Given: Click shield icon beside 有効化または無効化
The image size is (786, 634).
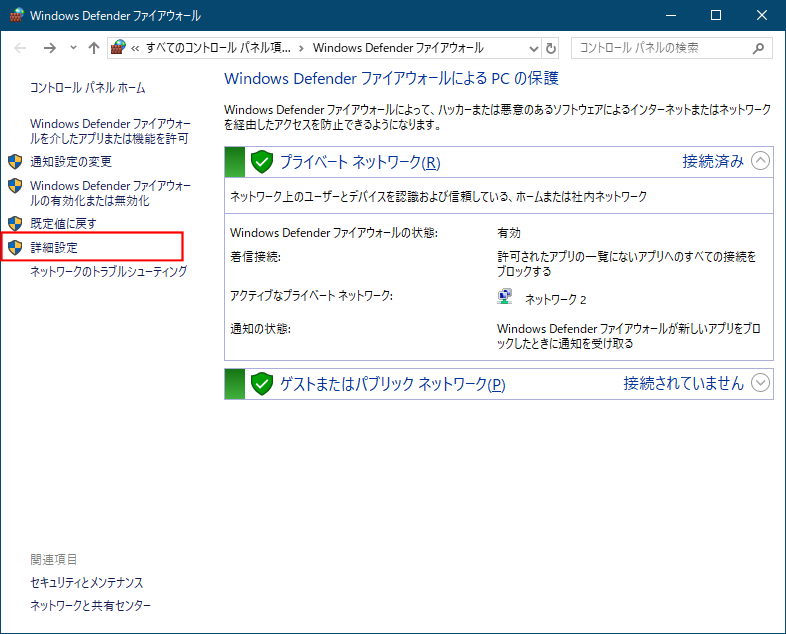Looking at the screenshot, I should pyautogui.click(x=15, y=186).
